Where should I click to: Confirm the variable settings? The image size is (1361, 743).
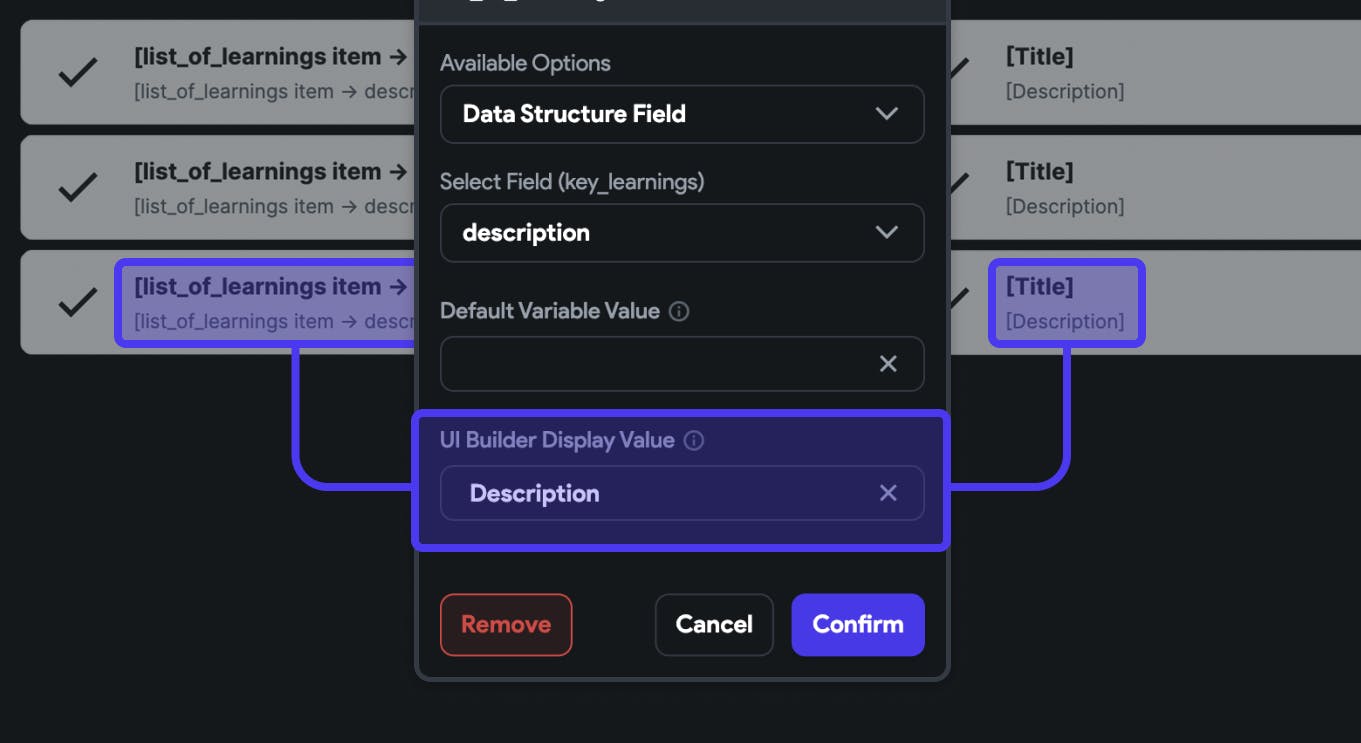[x=858, y=625]
